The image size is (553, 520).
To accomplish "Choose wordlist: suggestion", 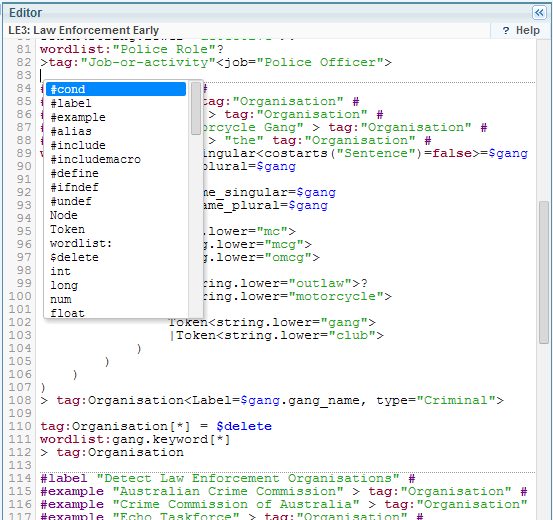I will pos(116,243).
